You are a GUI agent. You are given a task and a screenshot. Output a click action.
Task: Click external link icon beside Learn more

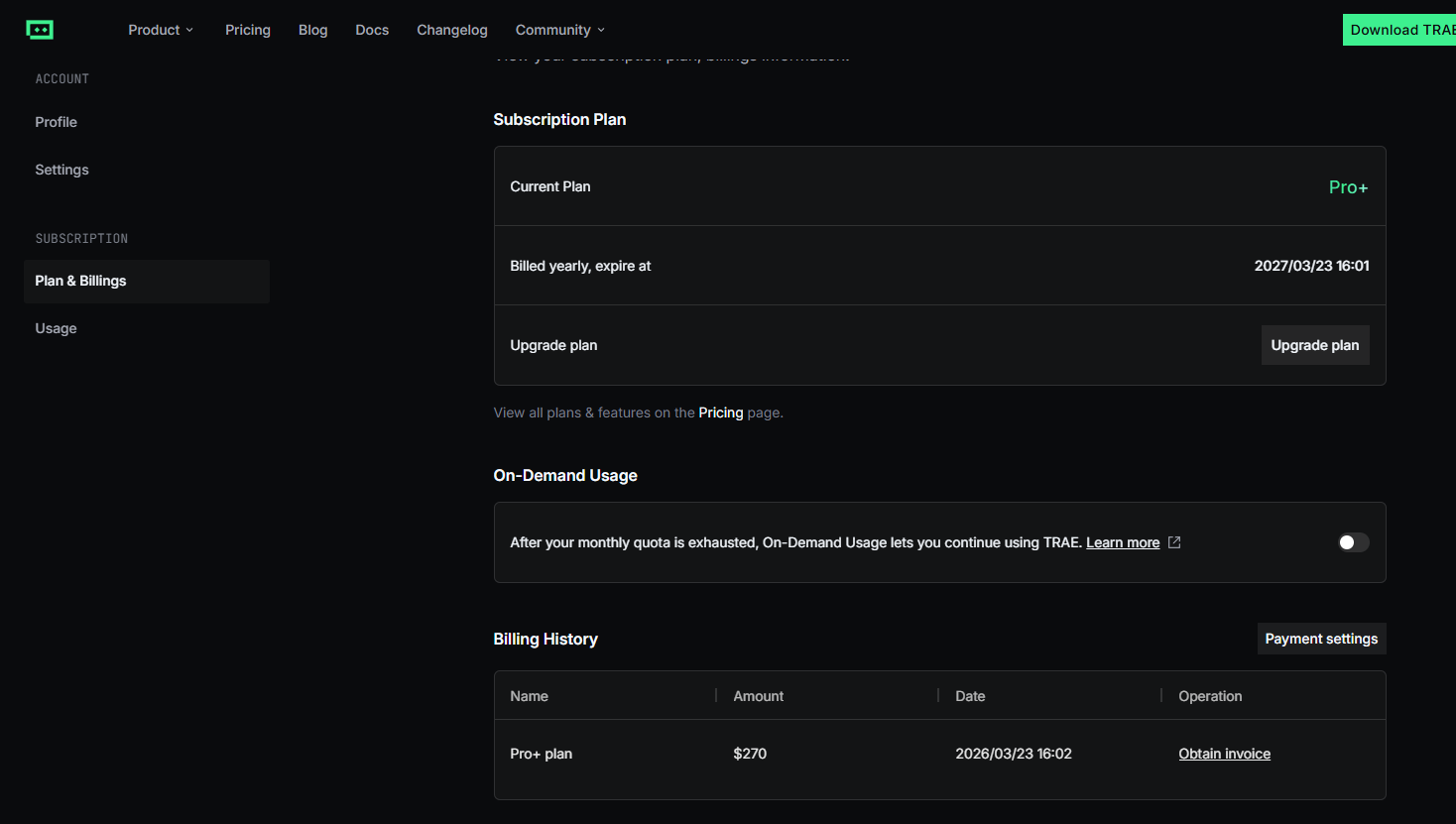pos(1174,542)
